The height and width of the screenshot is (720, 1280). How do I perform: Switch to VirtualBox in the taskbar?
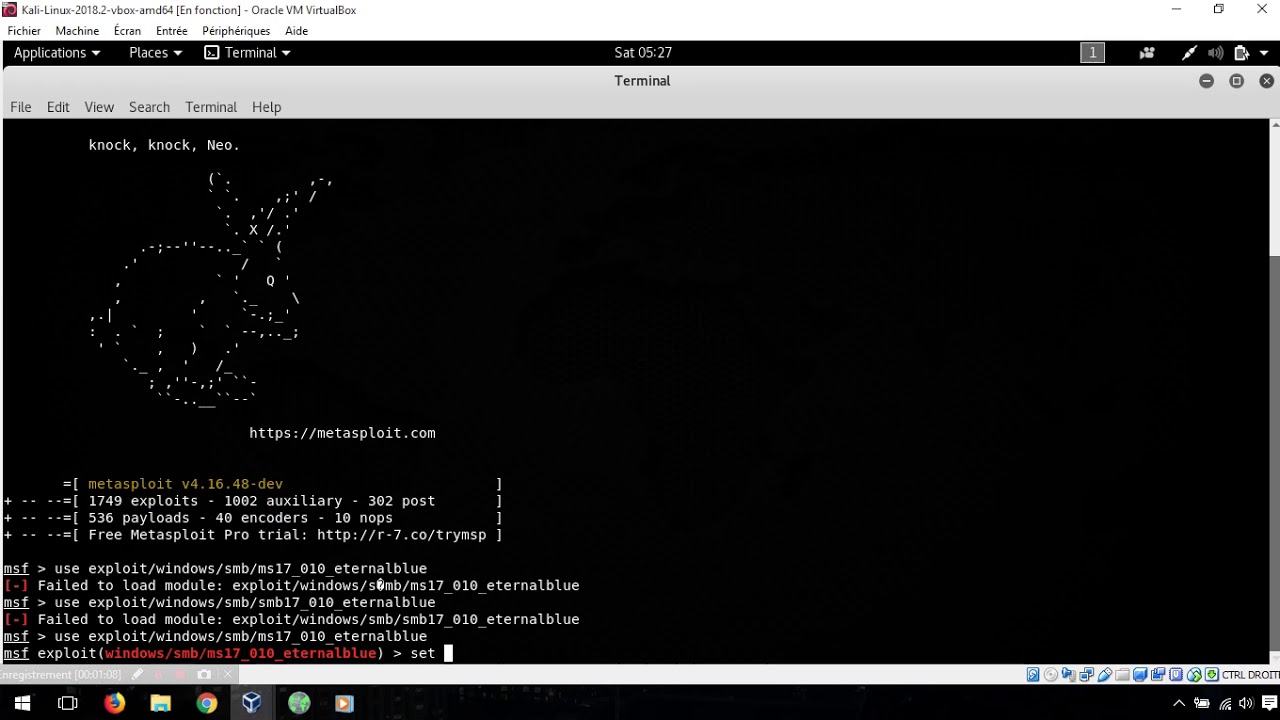(252, 703)
